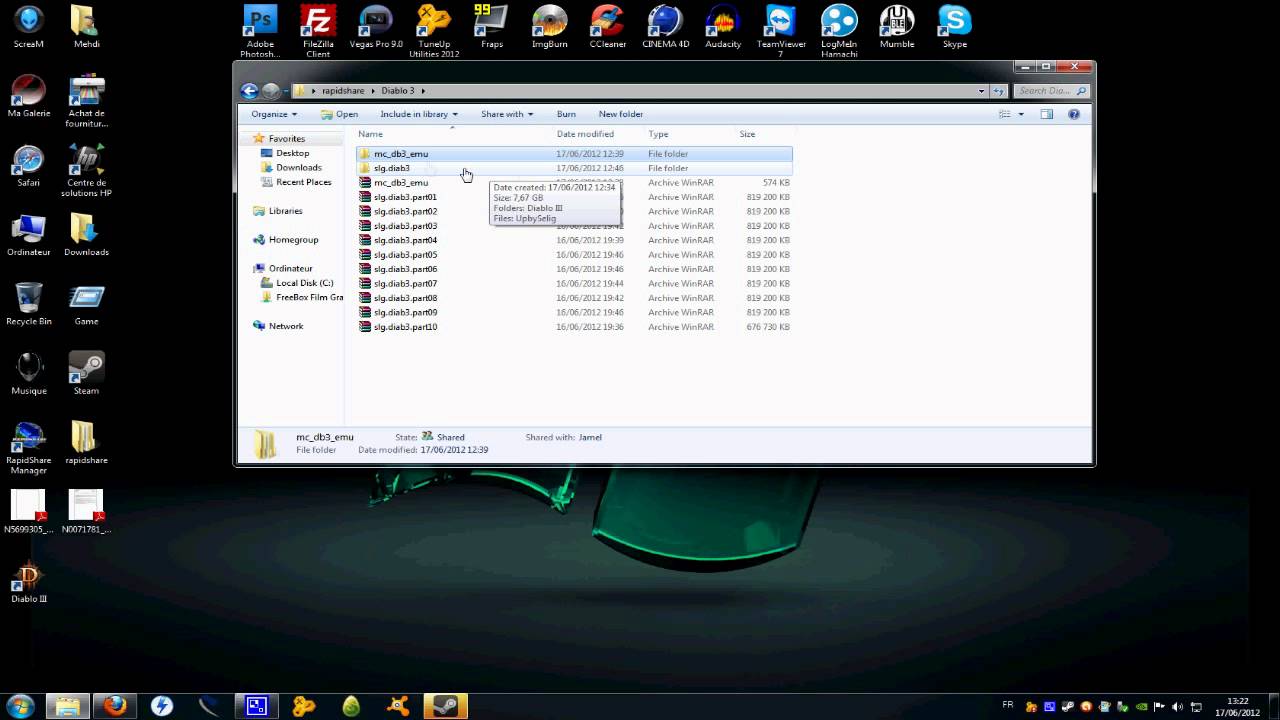Viewport: 1280px width, 720px height.
Task: Open ImgBurn desktop shortcut
Action: click(x=550, y=27)
